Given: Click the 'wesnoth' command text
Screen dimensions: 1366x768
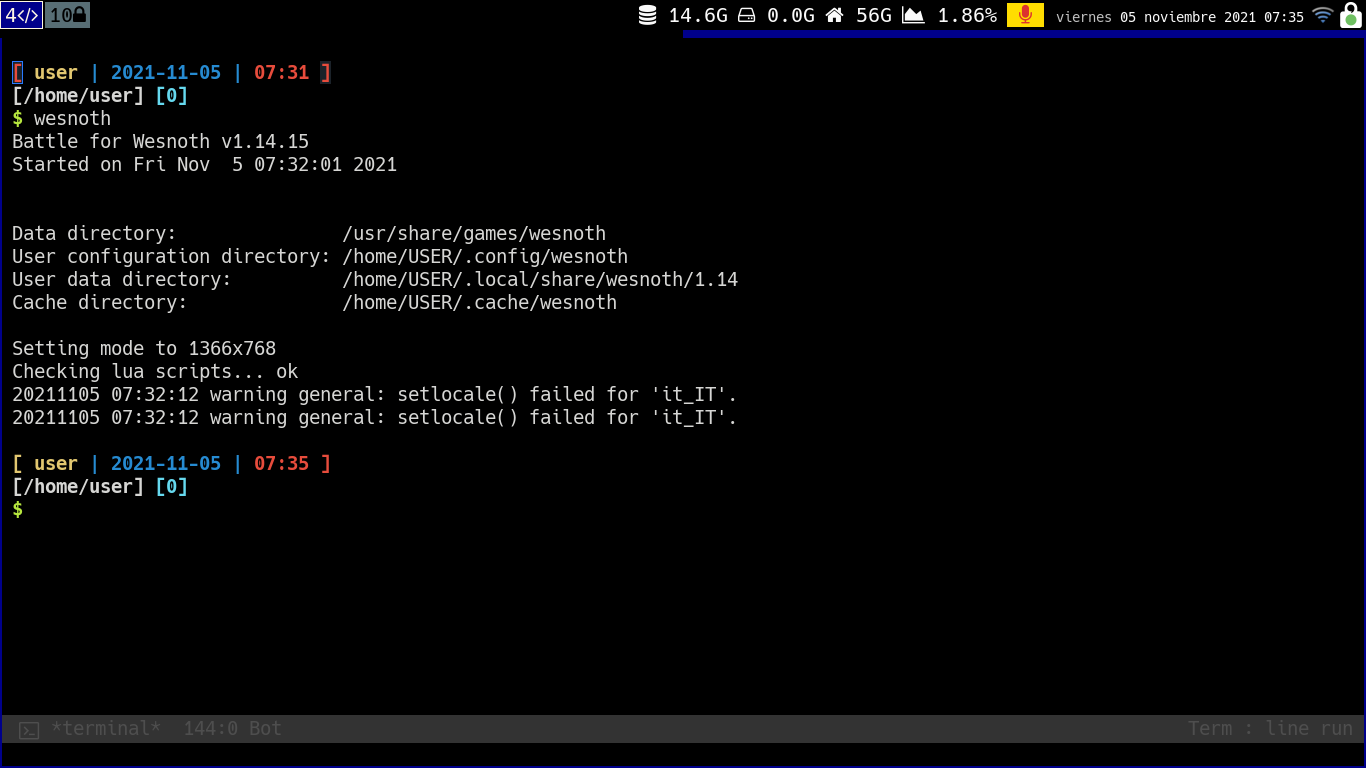Looking at the screenshot, I should (x=72, y=119).
